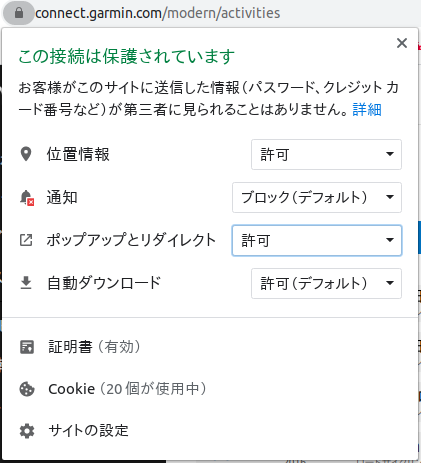Screen dimensions: 421x463
Task: Click the この接続は保護されています heading
Action: click(127, 56)
